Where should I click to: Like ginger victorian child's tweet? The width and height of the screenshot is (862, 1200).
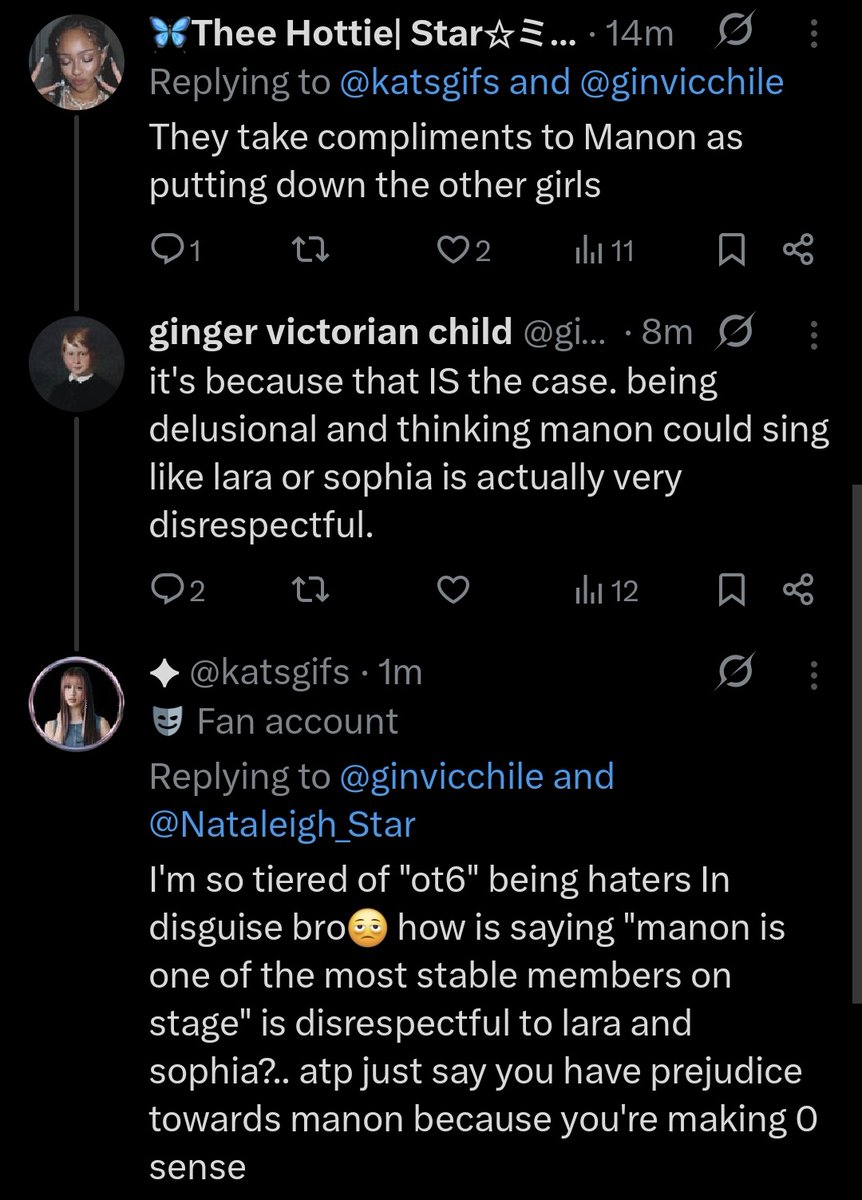[x=454, y=592]
